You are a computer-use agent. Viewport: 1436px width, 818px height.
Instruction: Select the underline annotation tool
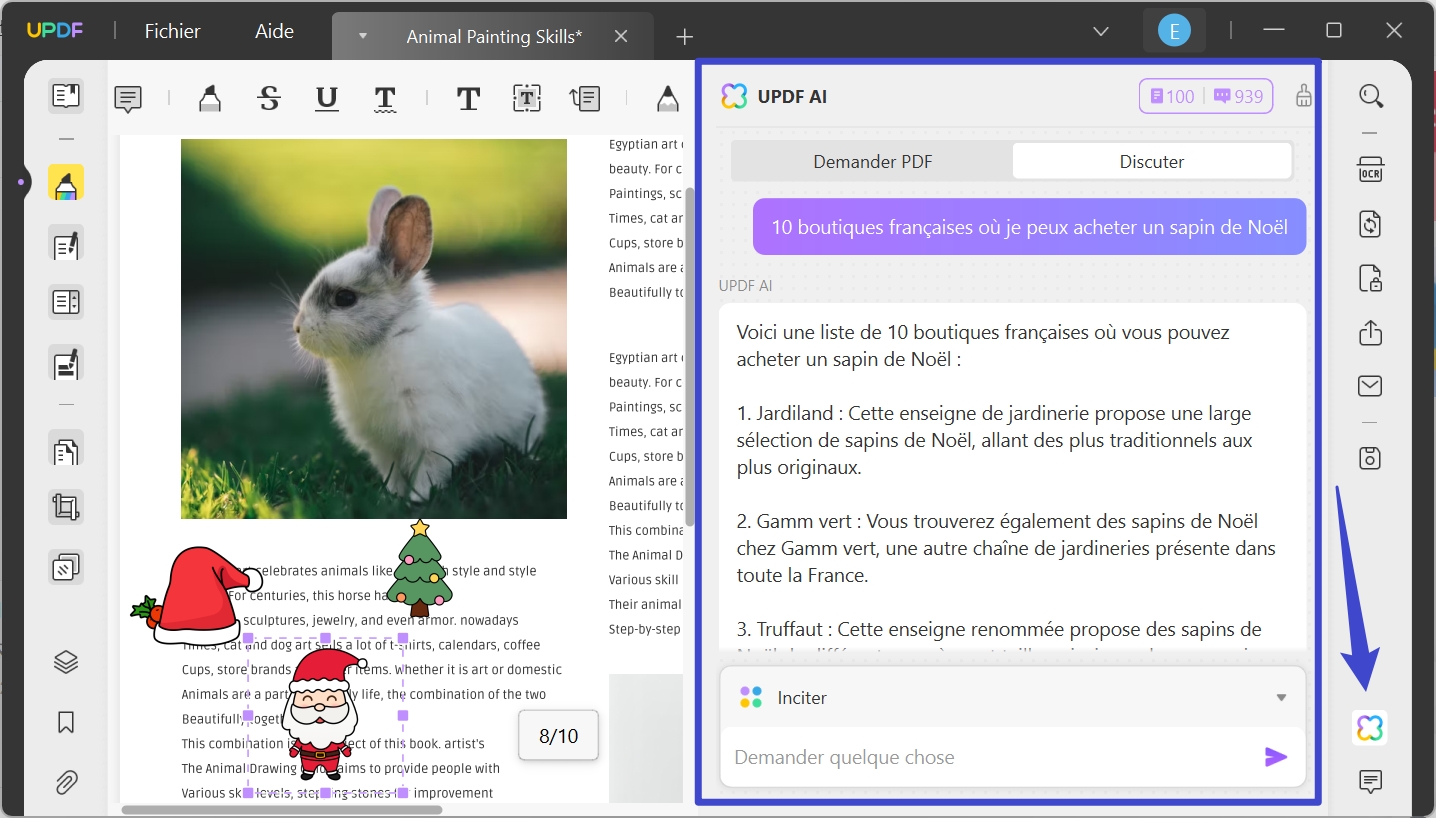[x=327, y=98]
